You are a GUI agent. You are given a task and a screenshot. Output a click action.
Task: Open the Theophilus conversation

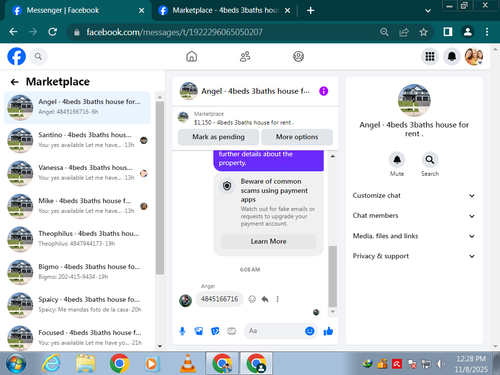click(x=77, y=239)
